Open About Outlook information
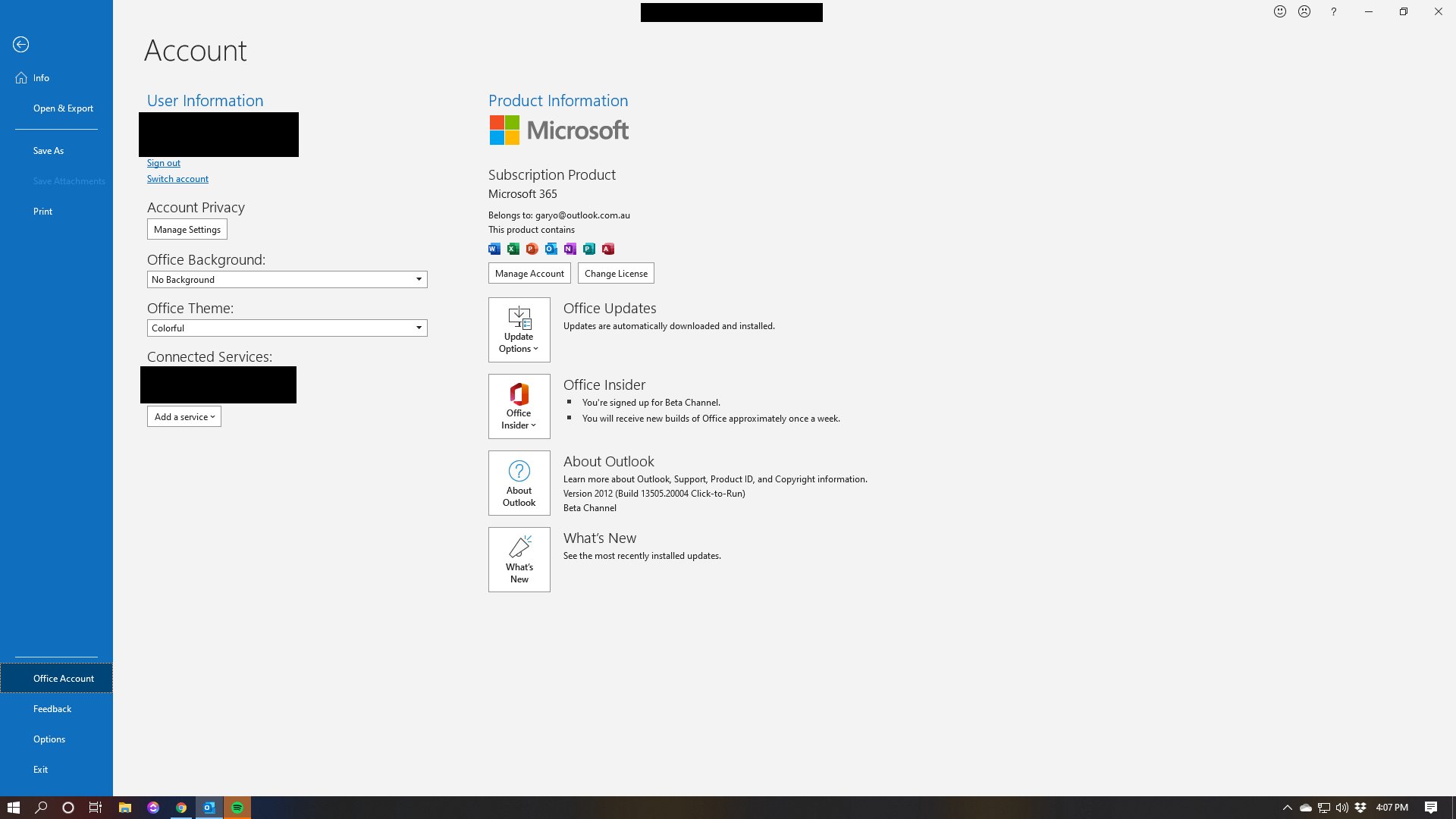 [519, 483]
